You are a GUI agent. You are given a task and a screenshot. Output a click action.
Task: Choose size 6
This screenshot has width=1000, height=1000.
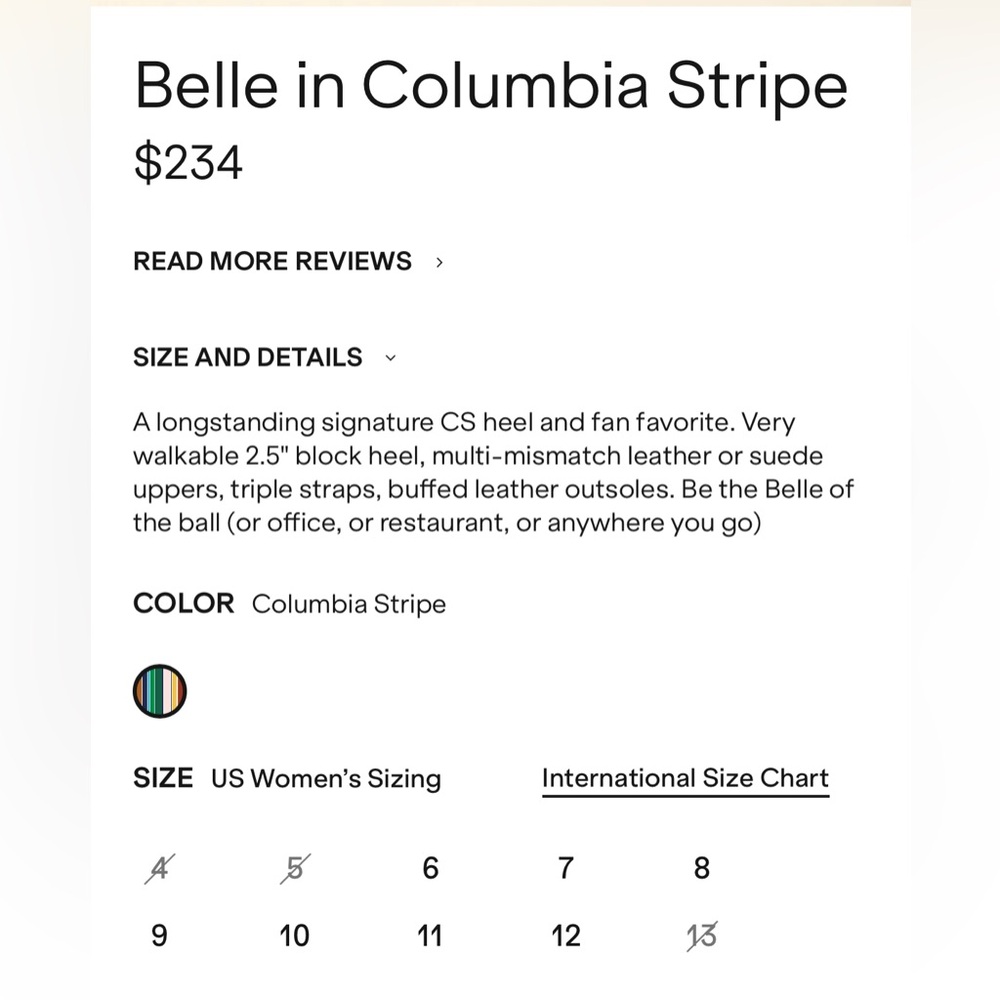430,868
